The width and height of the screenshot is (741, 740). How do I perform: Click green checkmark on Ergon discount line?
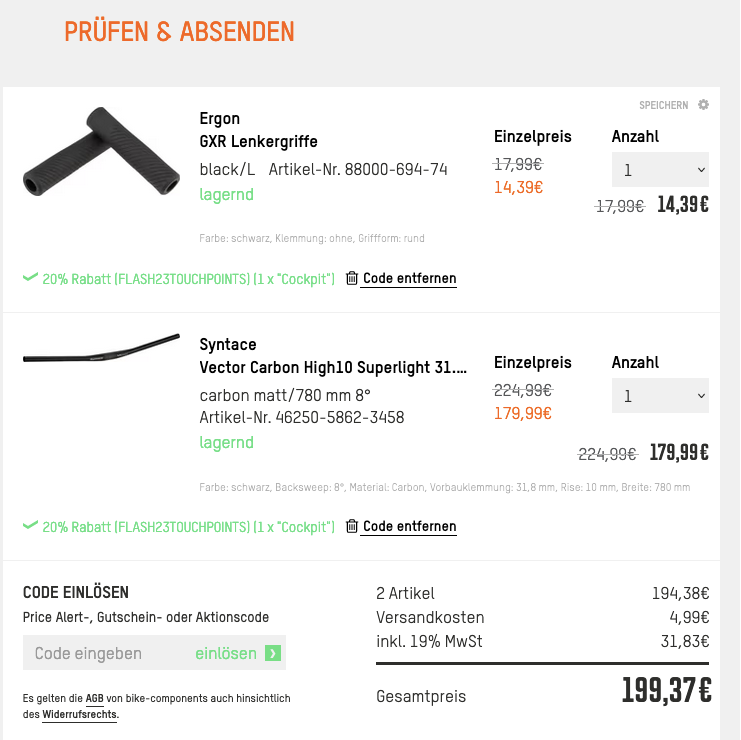(30, 278)
